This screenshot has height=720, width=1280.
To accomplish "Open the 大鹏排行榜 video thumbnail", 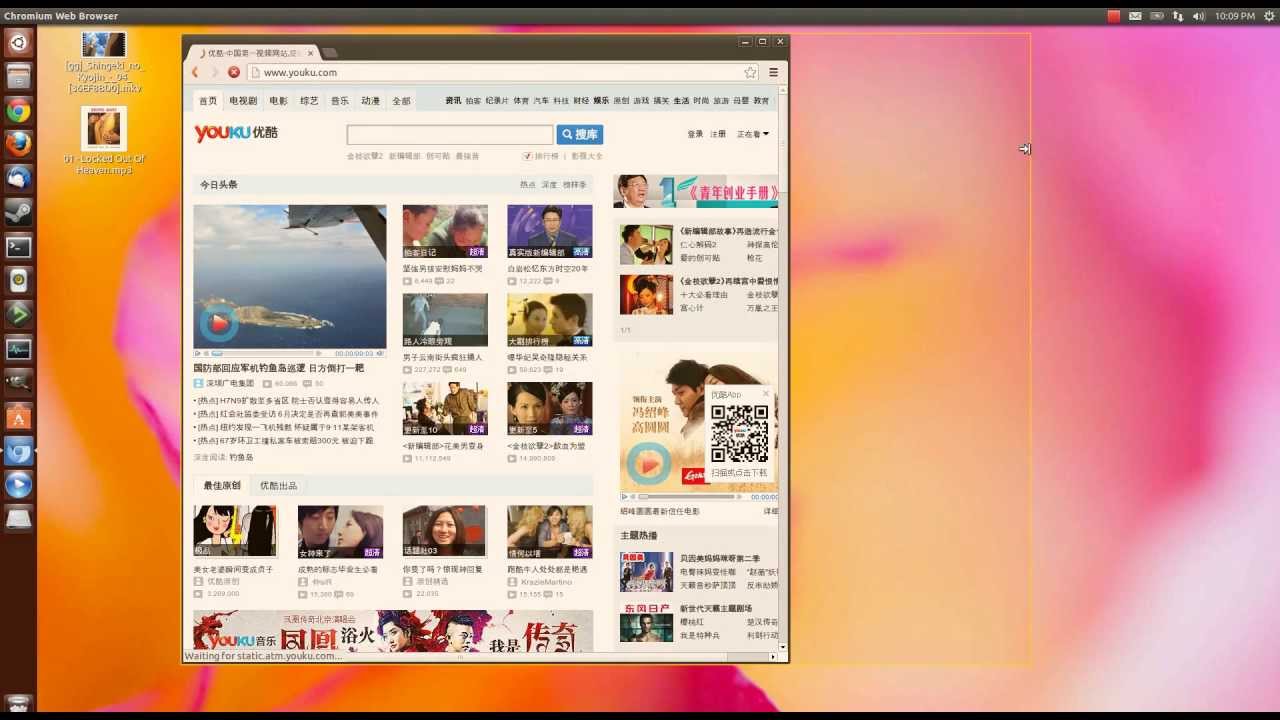I will [x=549, y=320].
